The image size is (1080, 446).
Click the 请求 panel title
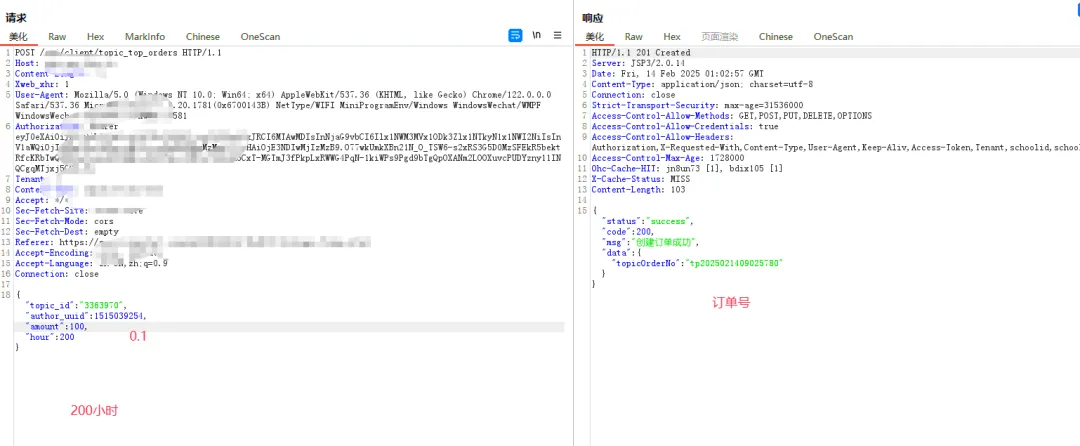tap(16, 18)
